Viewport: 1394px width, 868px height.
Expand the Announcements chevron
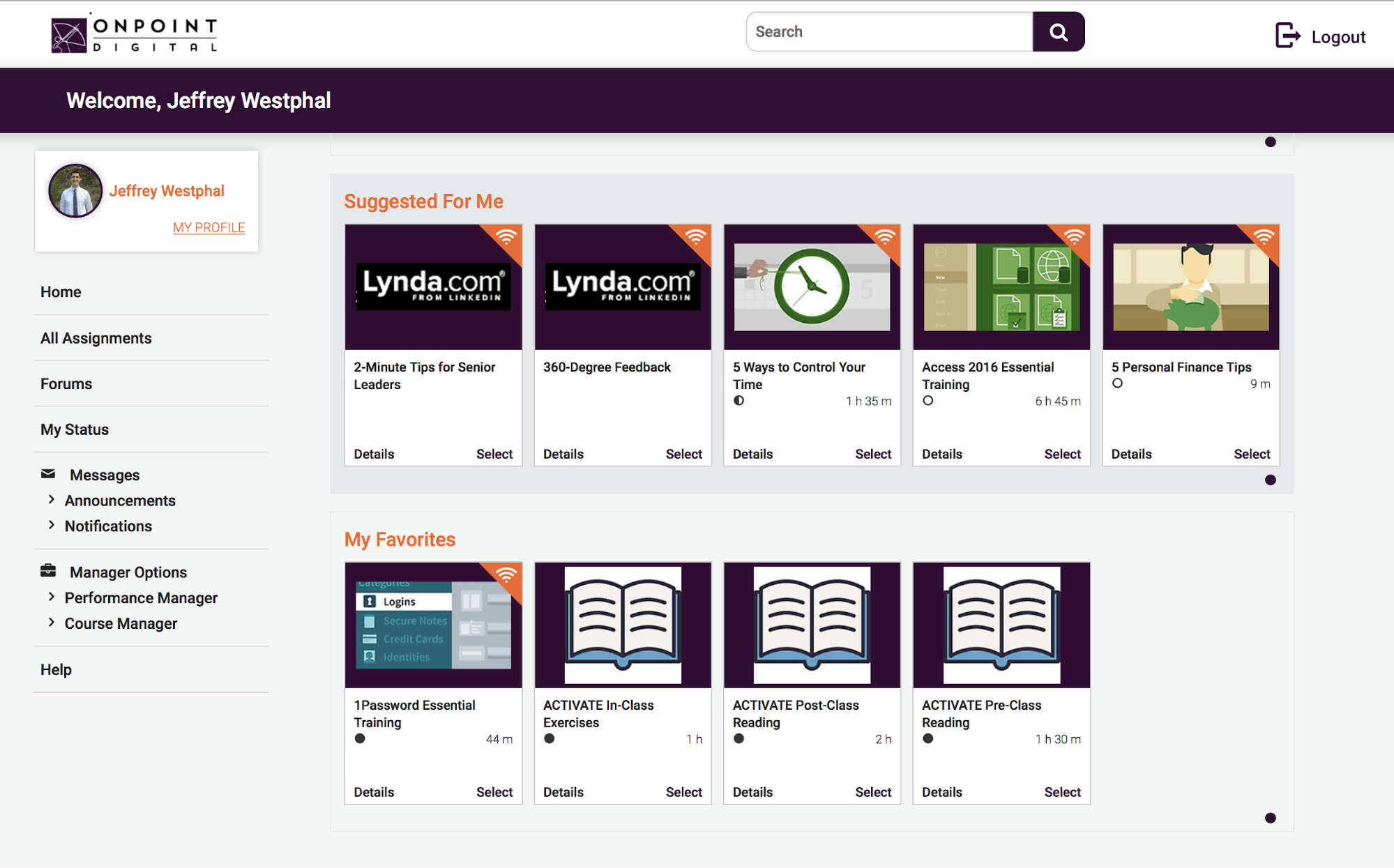coord(52,499)
